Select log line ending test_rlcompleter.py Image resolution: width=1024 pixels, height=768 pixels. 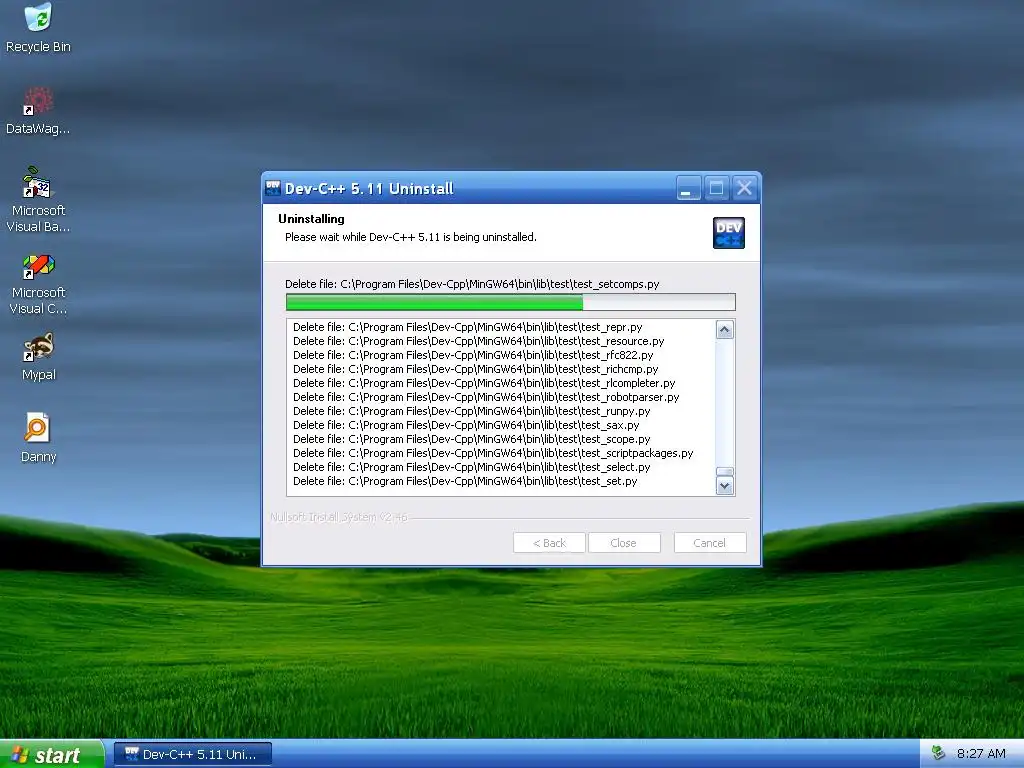[484, 383]
